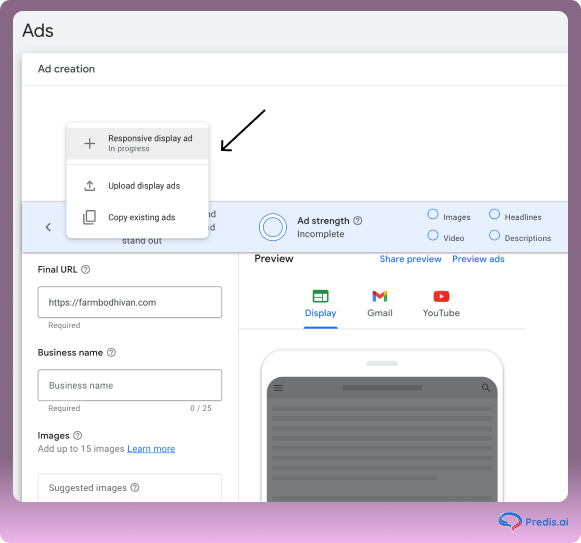Click the back chevron in the blue bar

click(48, 227)
